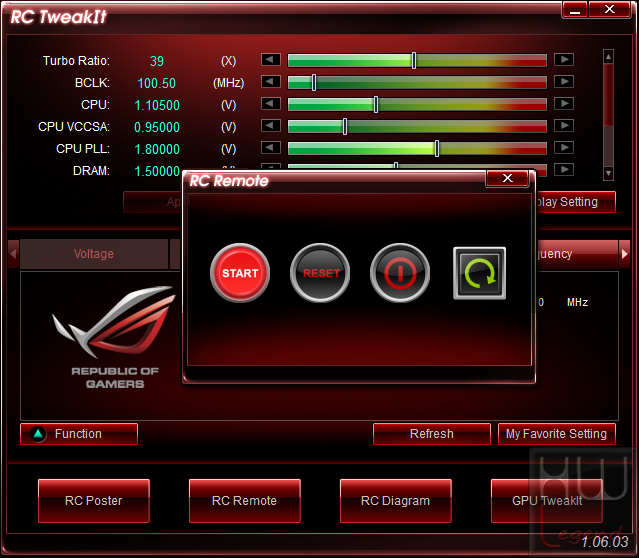The height and width of the screenshot is (558, 639).
Task: Decrease CPU VCCSA with its left arrow
Action: 271,126
